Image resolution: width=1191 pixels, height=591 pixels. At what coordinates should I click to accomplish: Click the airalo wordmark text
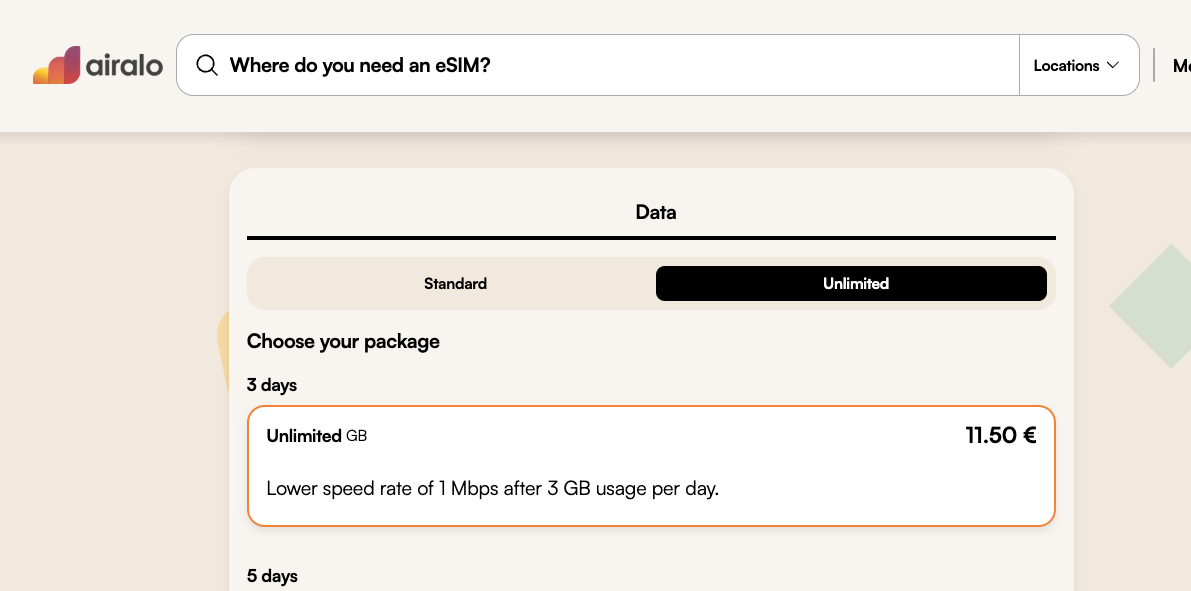tap(124, 66)
